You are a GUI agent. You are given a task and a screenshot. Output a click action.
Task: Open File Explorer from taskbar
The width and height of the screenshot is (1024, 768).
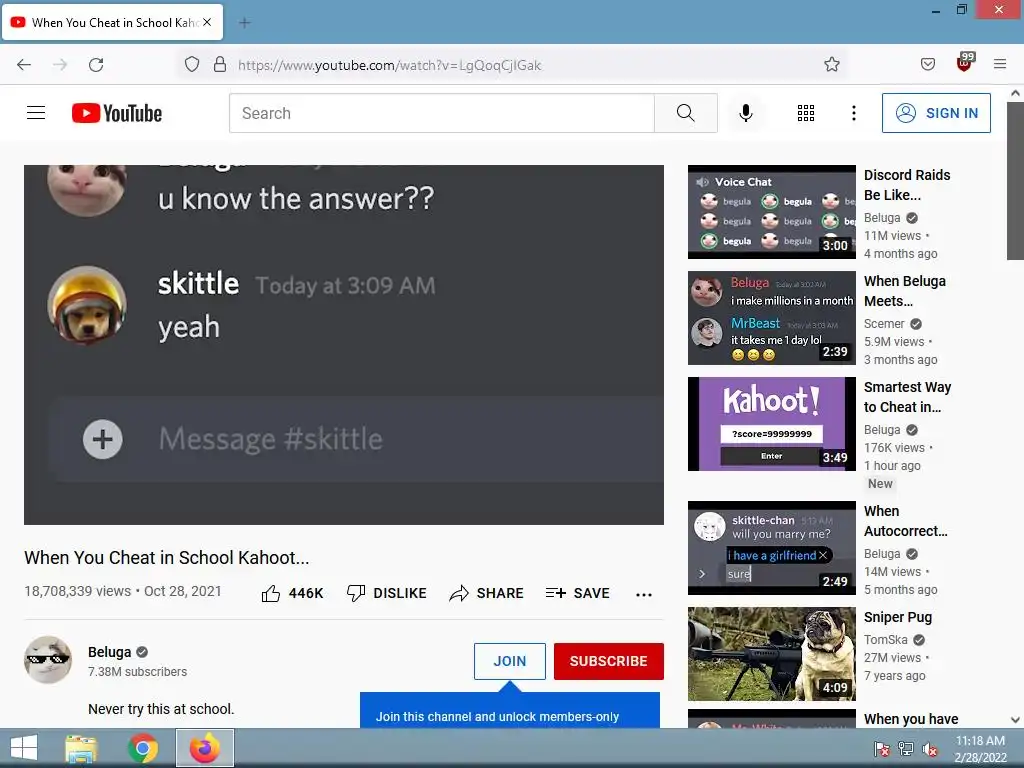(81, 748)
